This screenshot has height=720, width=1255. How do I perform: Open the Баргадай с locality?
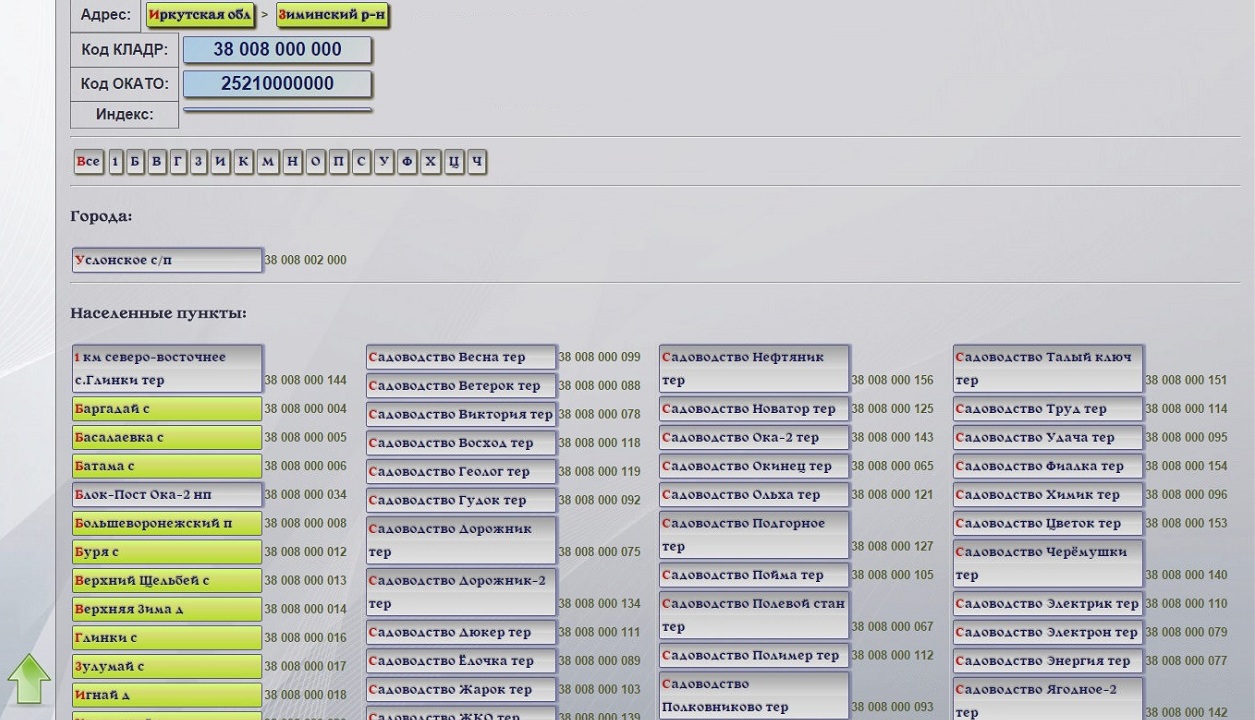click(x=167, y=409)
